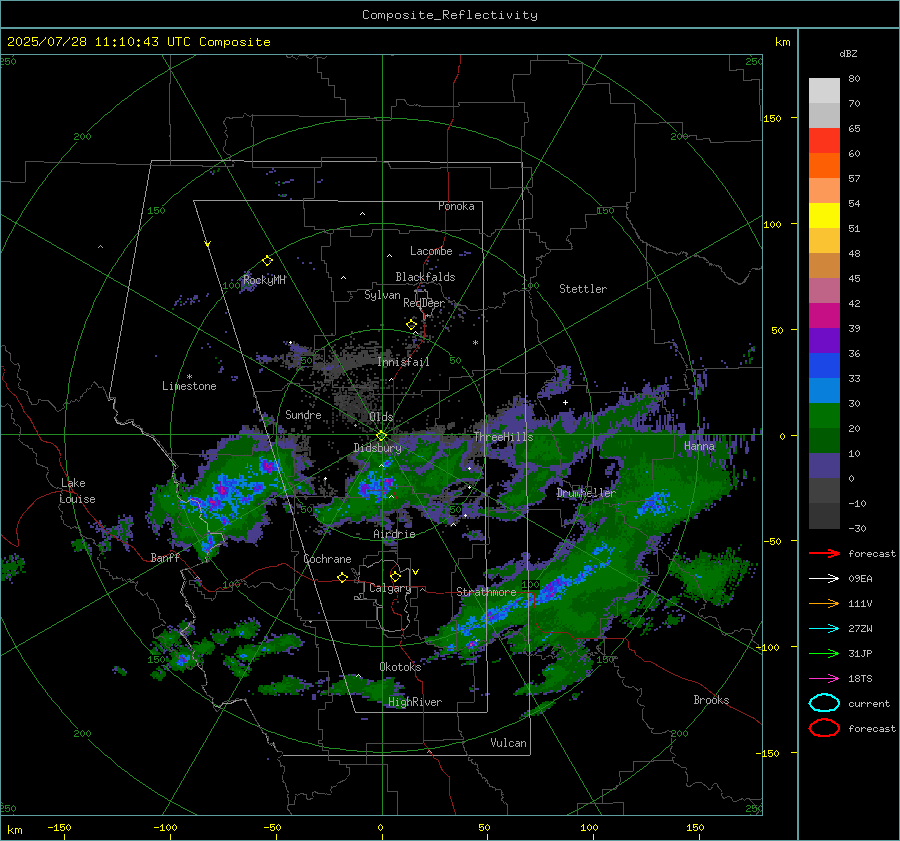Choose the green 31JP arrow legend entry

[x=824, y=653]
